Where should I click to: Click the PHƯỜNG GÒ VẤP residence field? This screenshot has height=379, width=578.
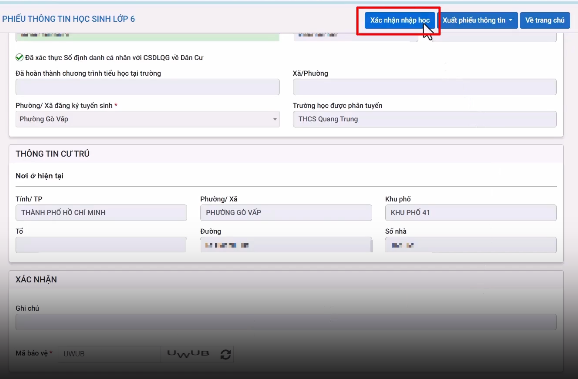[x=286, y=213]
